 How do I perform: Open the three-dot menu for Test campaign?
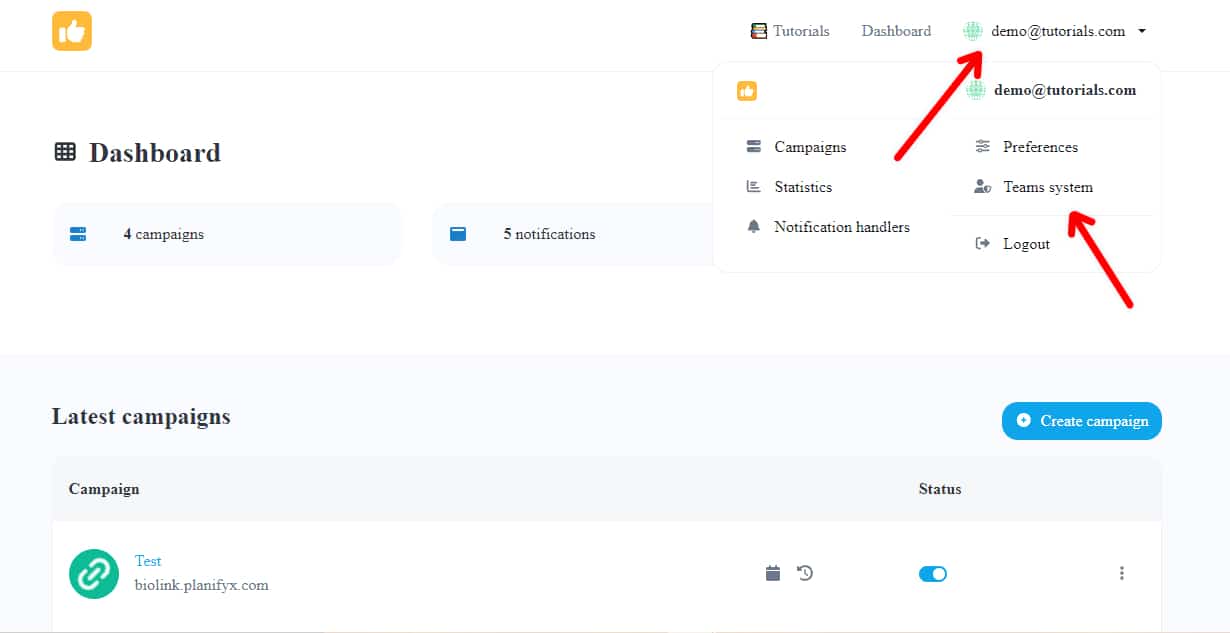[1121, 573]
